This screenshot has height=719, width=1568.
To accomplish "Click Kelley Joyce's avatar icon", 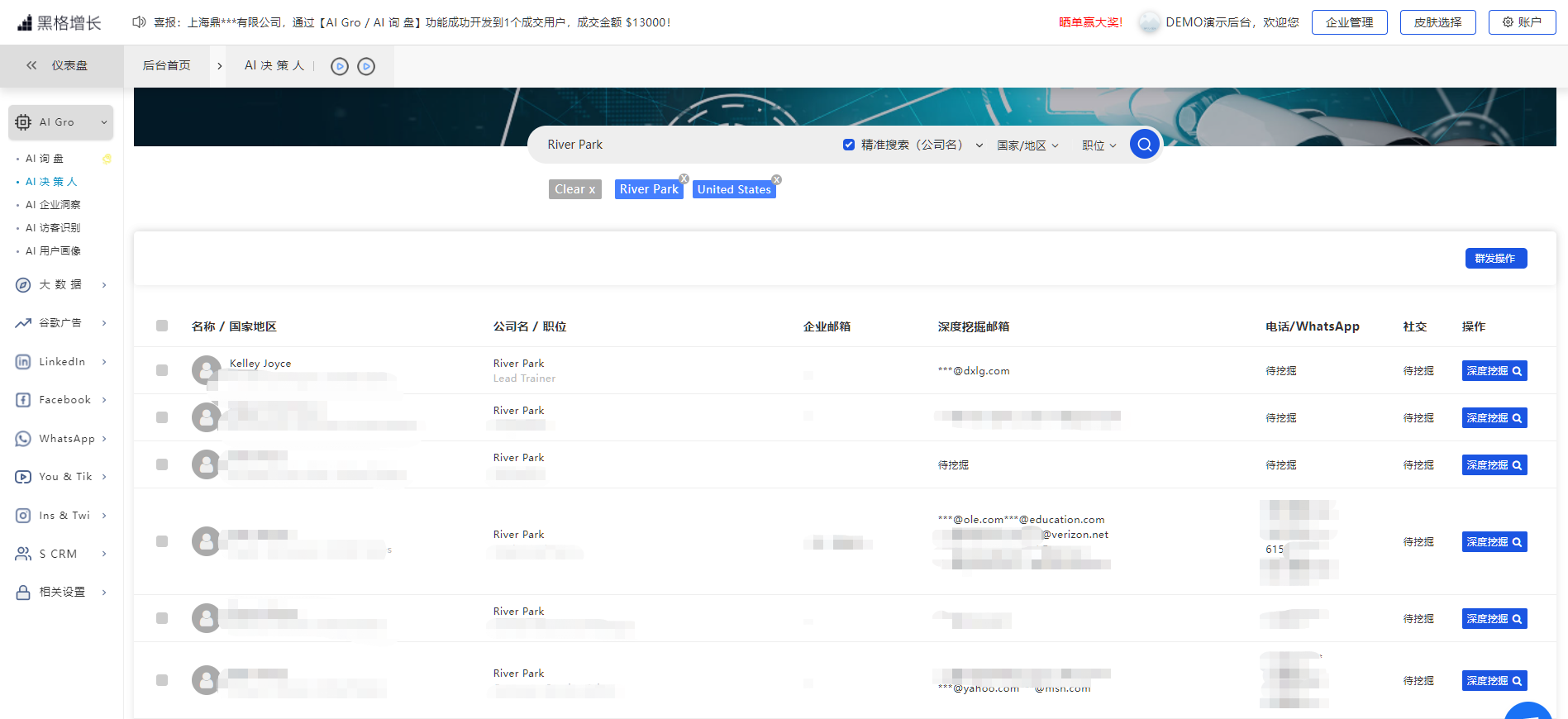I will (206, 370).
